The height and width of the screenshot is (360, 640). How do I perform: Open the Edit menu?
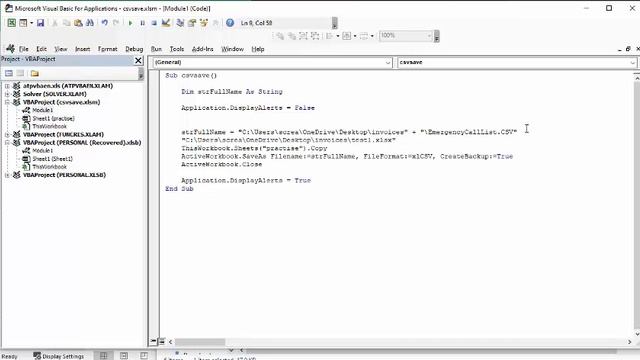click(x=41, y=49)
